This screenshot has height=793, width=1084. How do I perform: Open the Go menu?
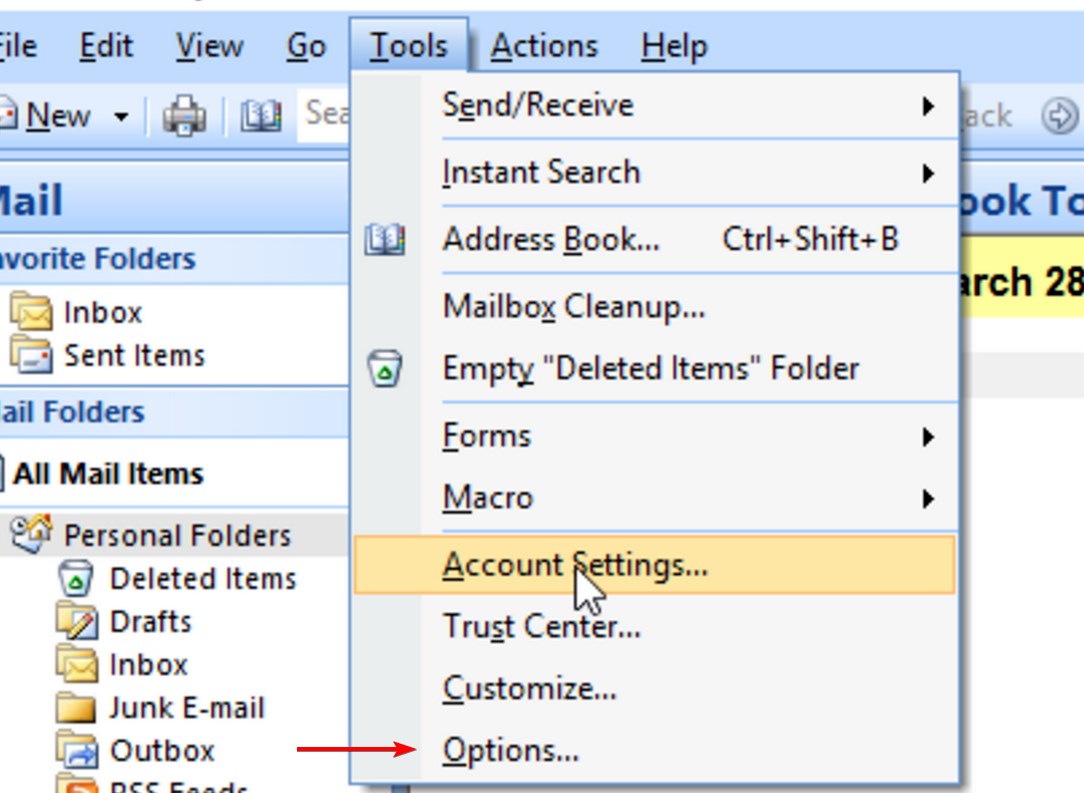pyautogui.click(x=306, y=46)
